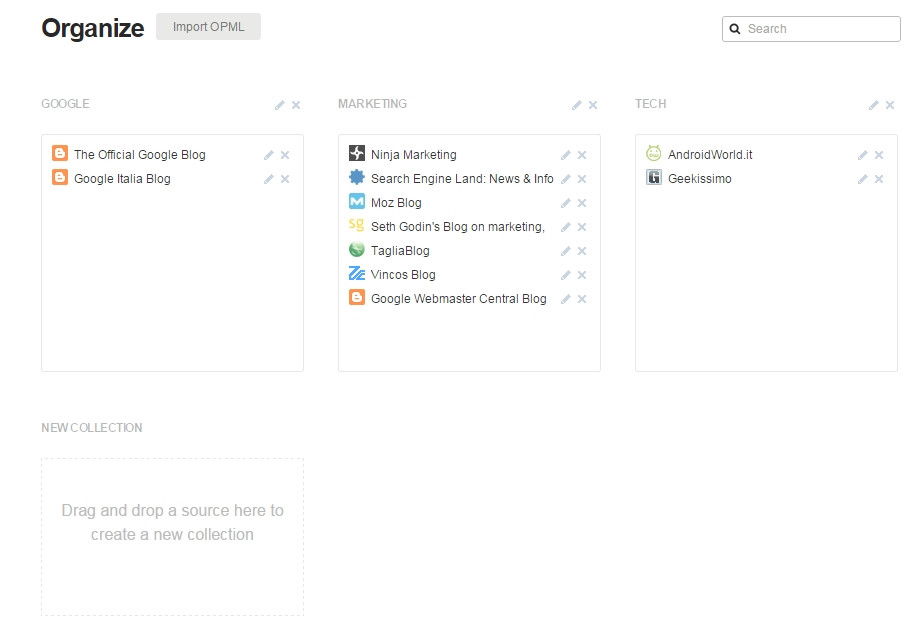Remove Google Italia Blog source
The image size is (924, 638).
(285, 179)
